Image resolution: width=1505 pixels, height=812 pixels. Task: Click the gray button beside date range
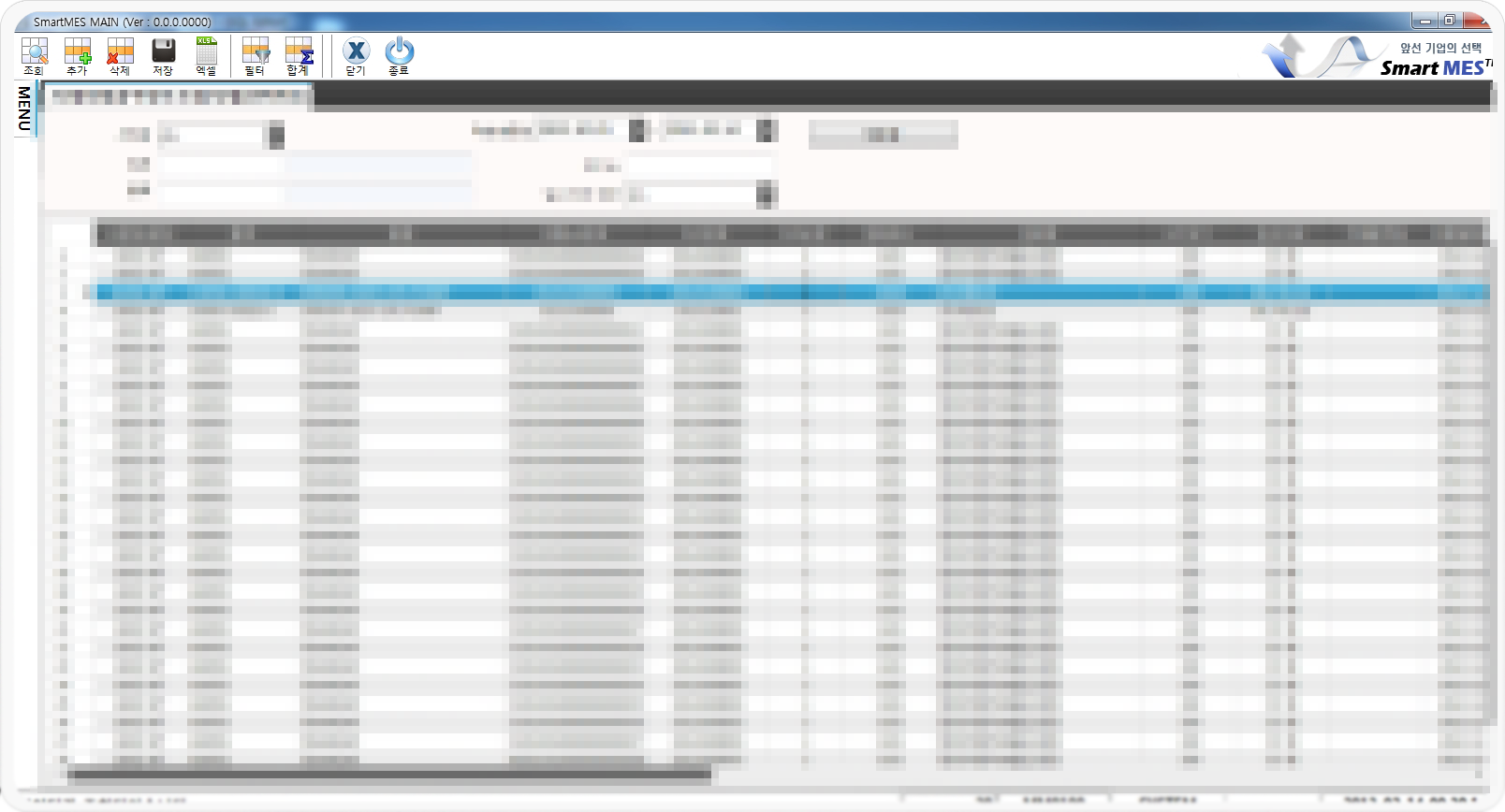click(883, 135)
